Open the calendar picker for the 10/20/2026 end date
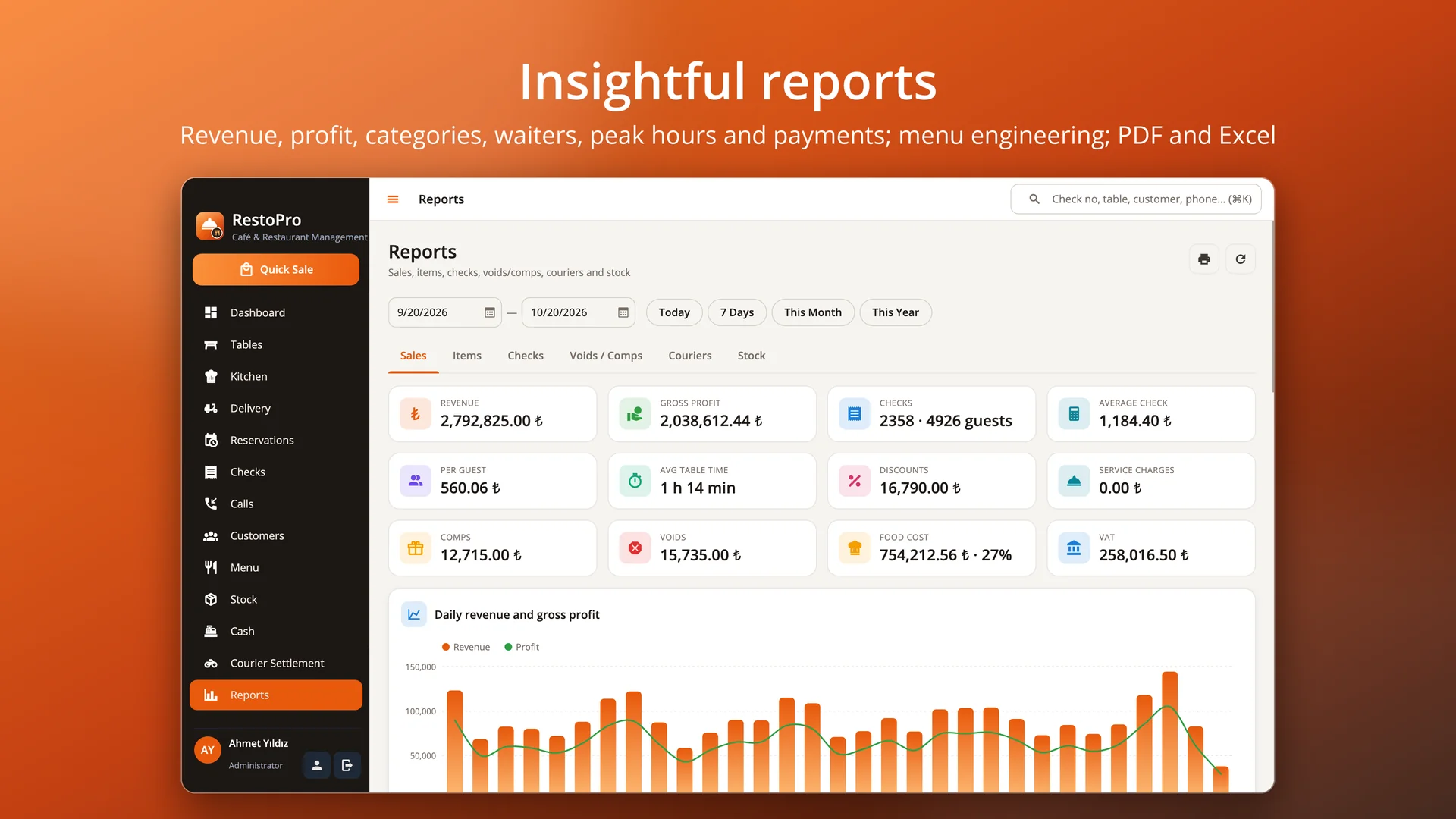Image resolution: width=1456 pixels, height=819 pixels. click(623, 312)
